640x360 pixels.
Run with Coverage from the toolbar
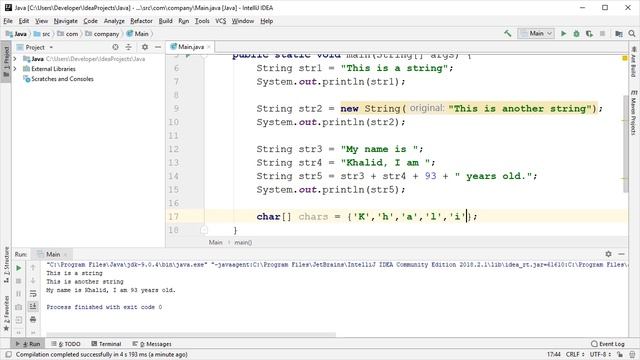589,33
